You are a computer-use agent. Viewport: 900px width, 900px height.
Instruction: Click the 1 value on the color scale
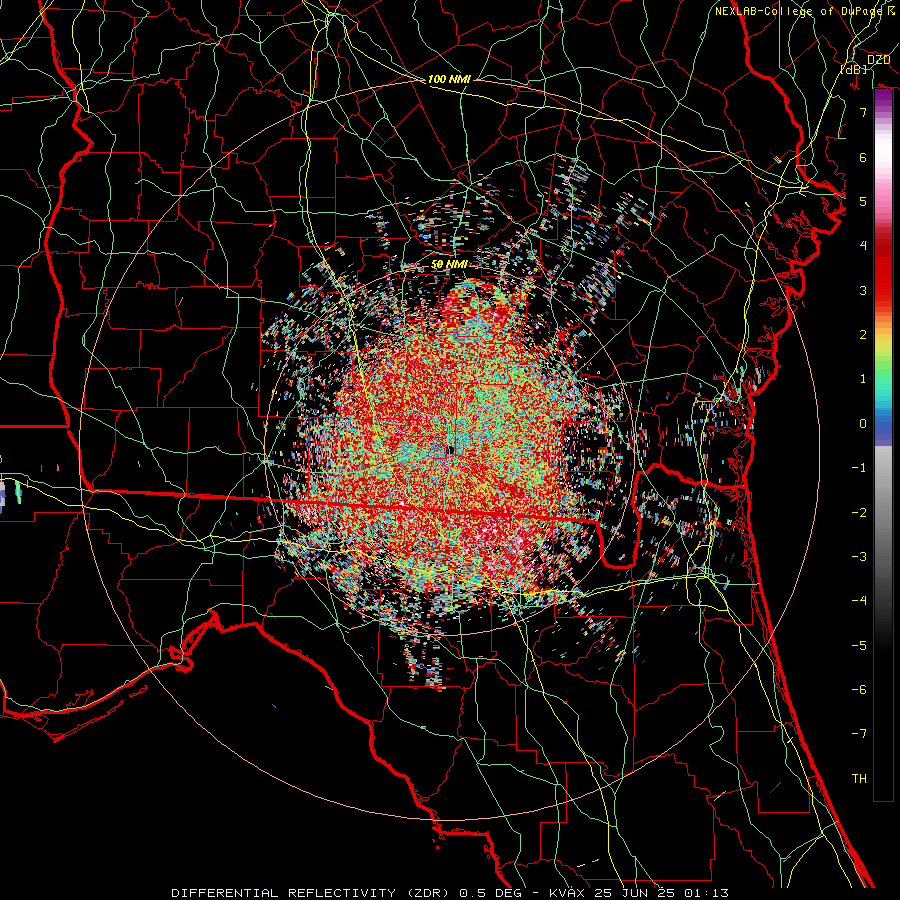pos(863,379)
